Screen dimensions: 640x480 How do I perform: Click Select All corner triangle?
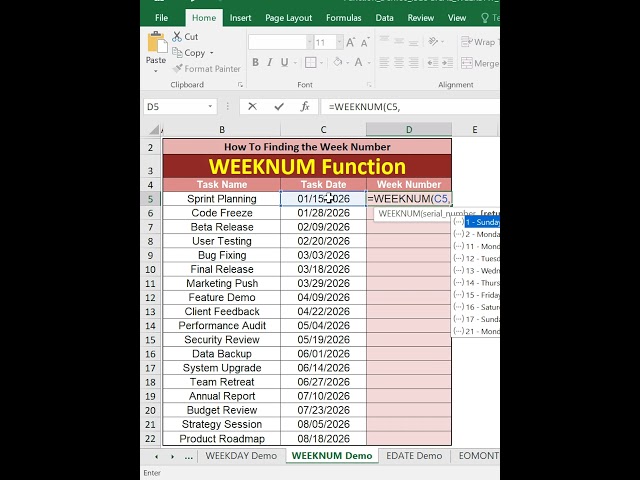click(153, 130)
